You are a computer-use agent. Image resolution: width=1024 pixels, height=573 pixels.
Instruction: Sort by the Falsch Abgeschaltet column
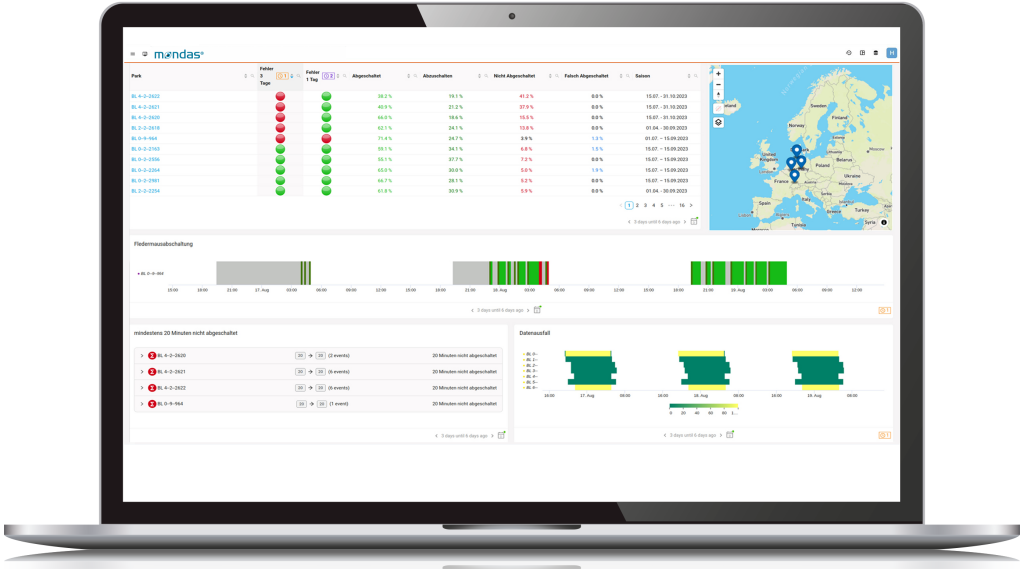pos(621,76)
